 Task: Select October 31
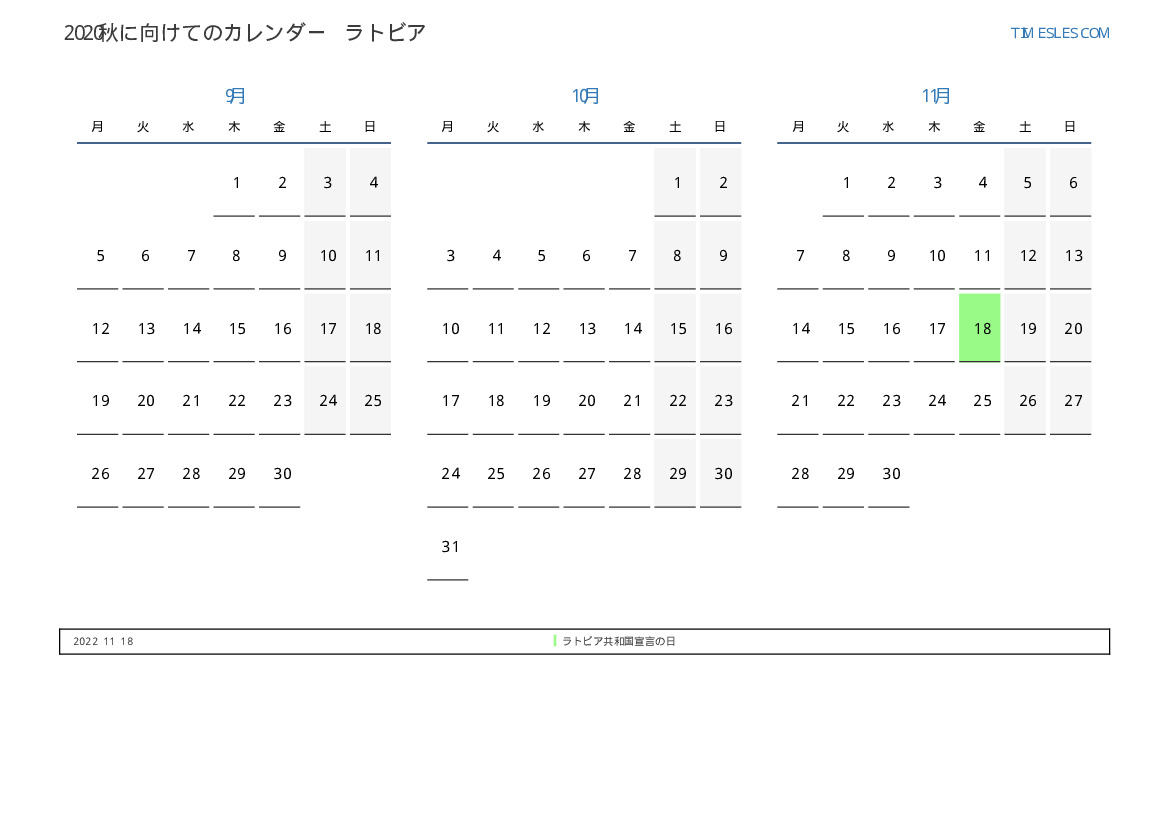(x=448, y=546)
